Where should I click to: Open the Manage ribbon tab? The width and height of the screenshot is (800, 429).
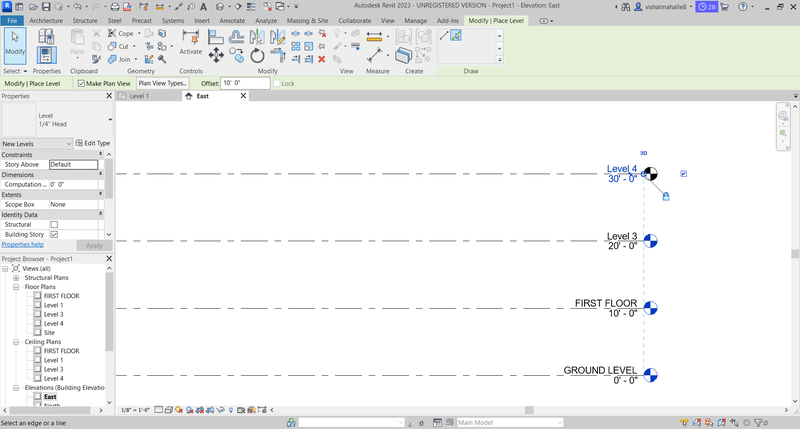tap(415, 21)
